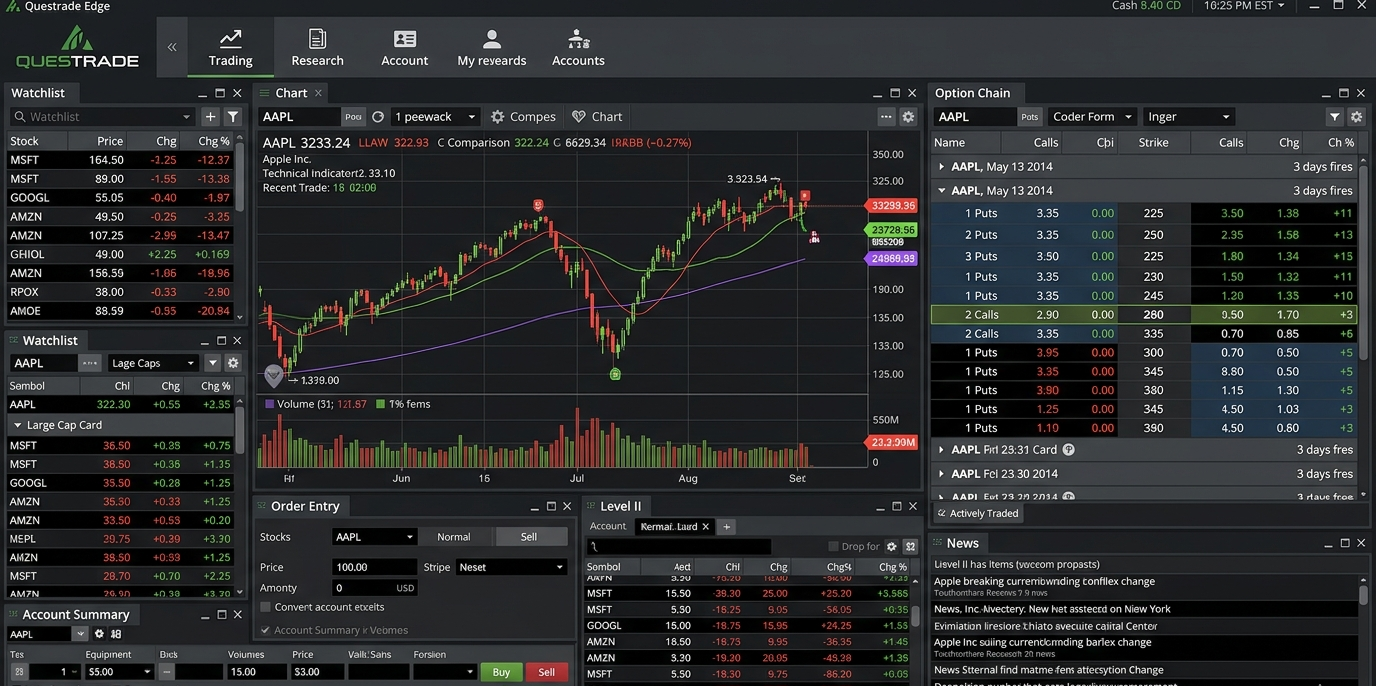
Task: Collapse the AAPL May 13 2014 option group
Action: [941, 189]
